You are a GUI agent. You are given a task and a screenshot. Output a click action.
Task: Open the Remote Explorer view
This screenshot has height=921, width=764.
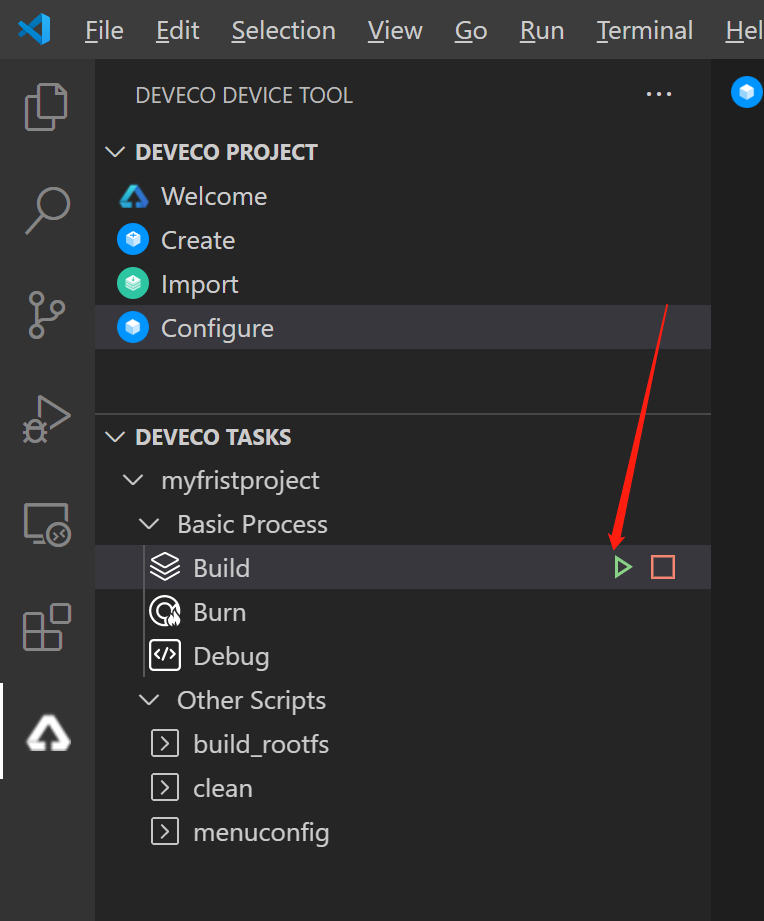[46, 524]
